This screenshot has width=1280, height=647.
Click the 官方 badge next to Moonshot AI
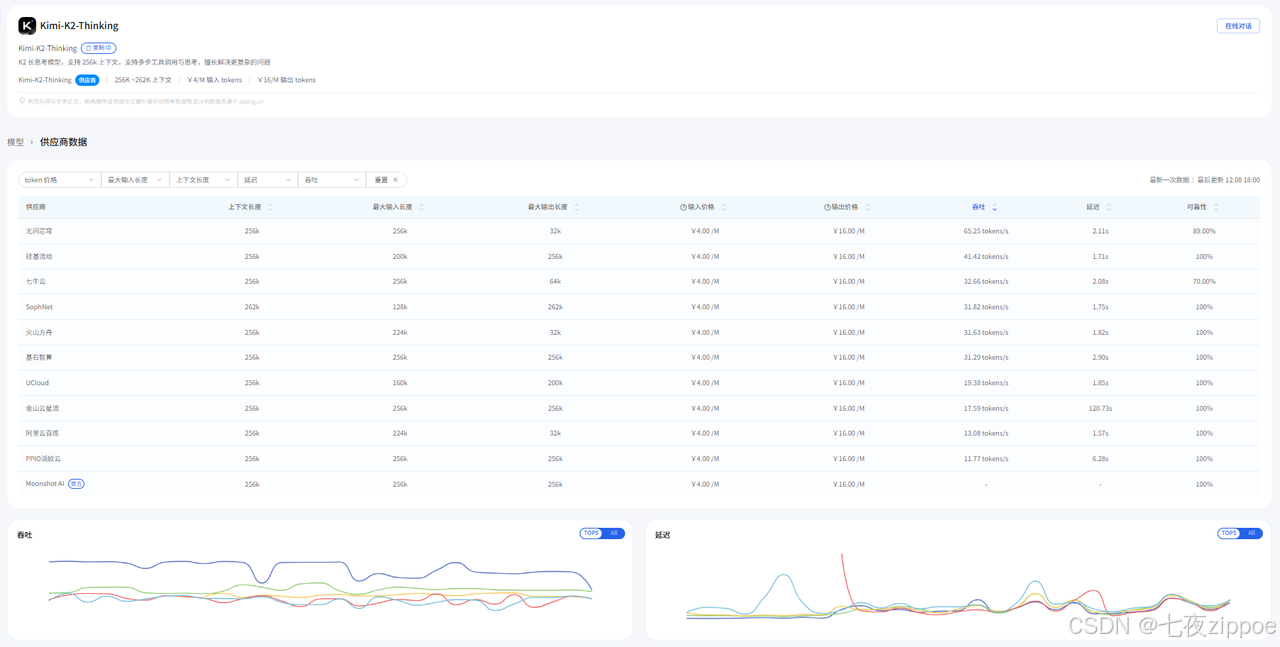(77, 484)
